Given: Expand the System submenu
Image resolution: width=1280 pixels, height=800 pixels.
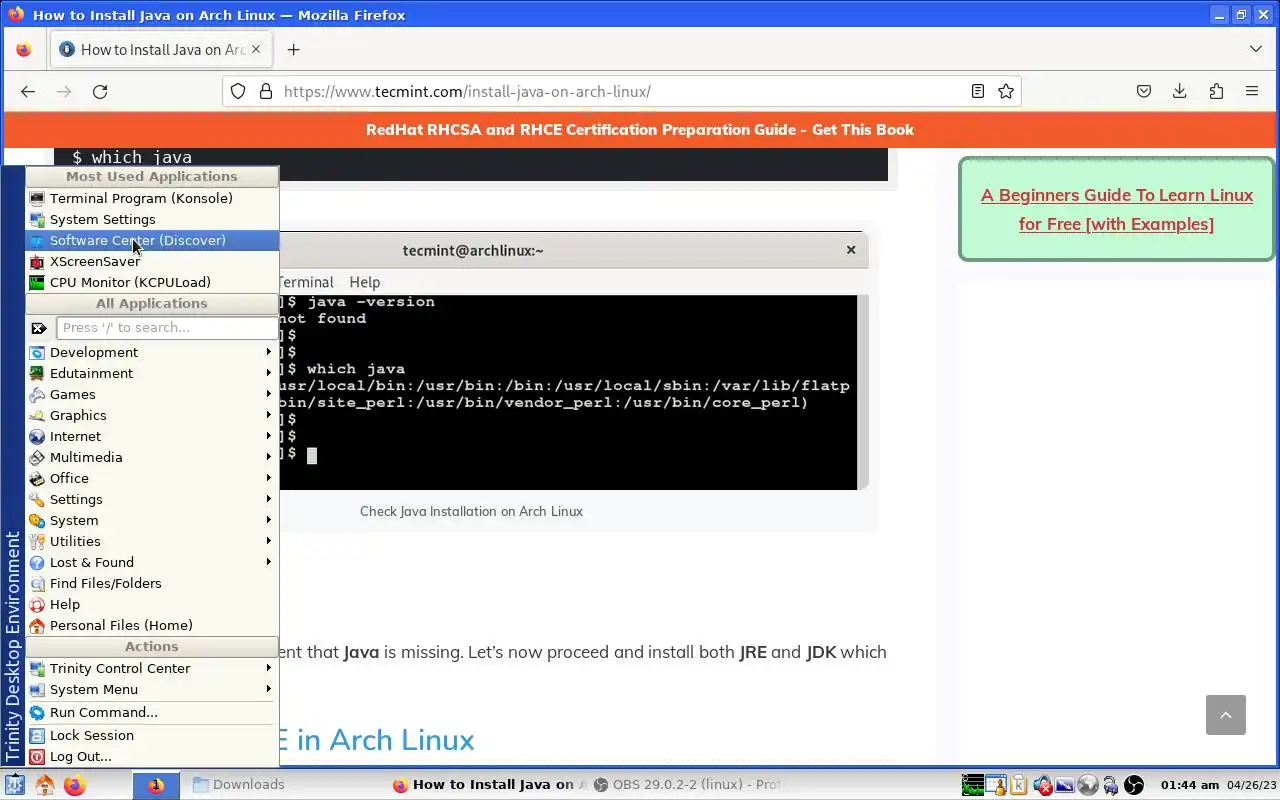Looking at the screenshot, I should (x=152, y=520).
